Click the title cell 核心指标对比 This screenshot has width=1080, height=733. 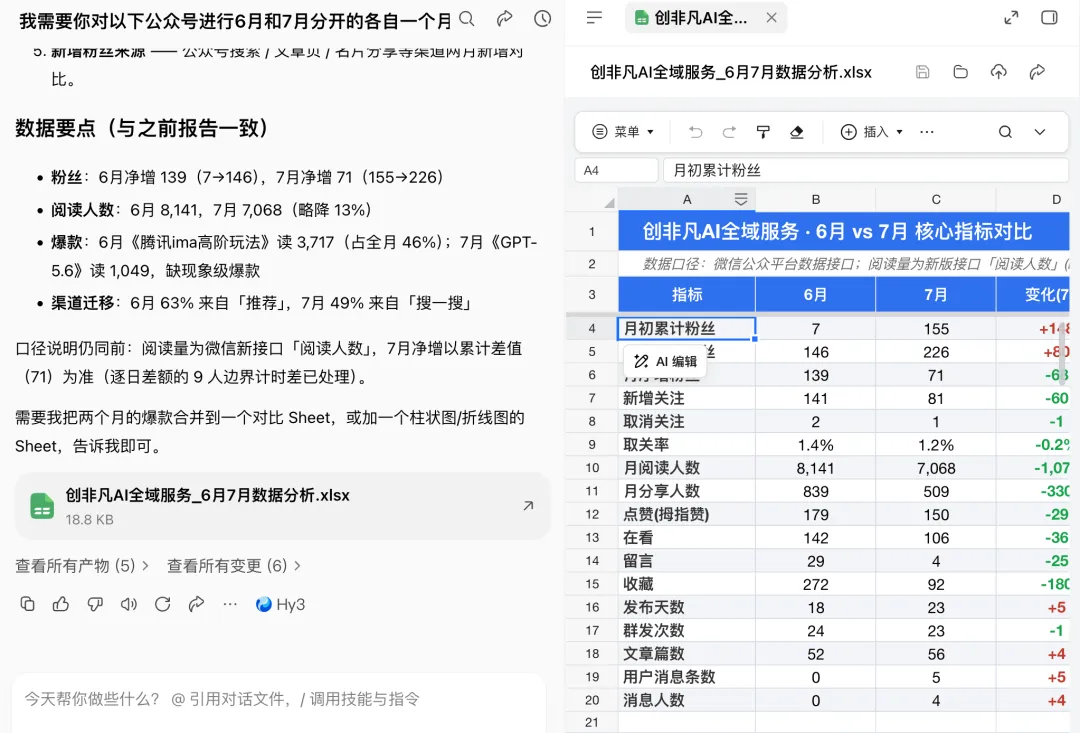(x=844, y=231)
